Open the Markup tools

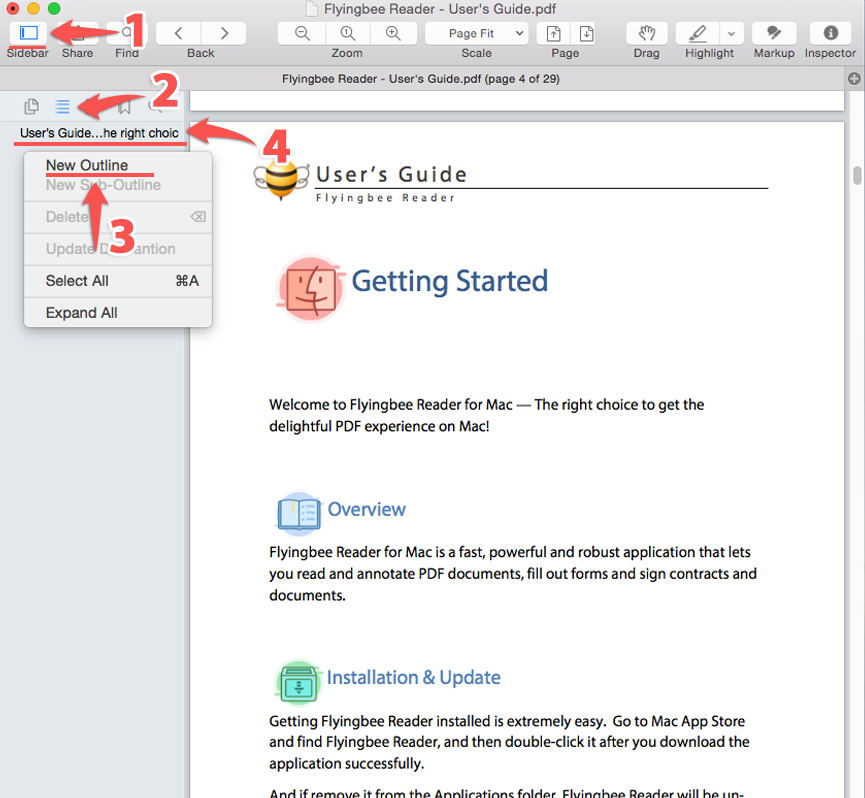point(774,33)
